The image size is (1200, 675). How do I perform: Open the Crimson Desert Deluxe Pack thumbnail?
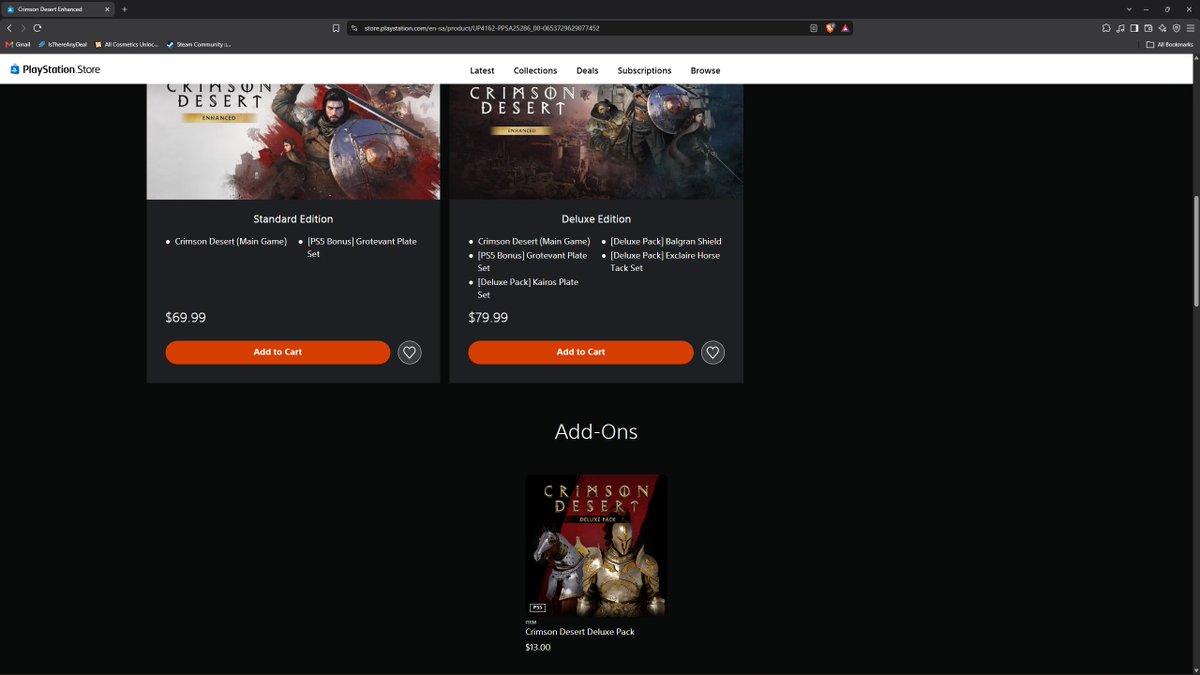pos(596,545)
